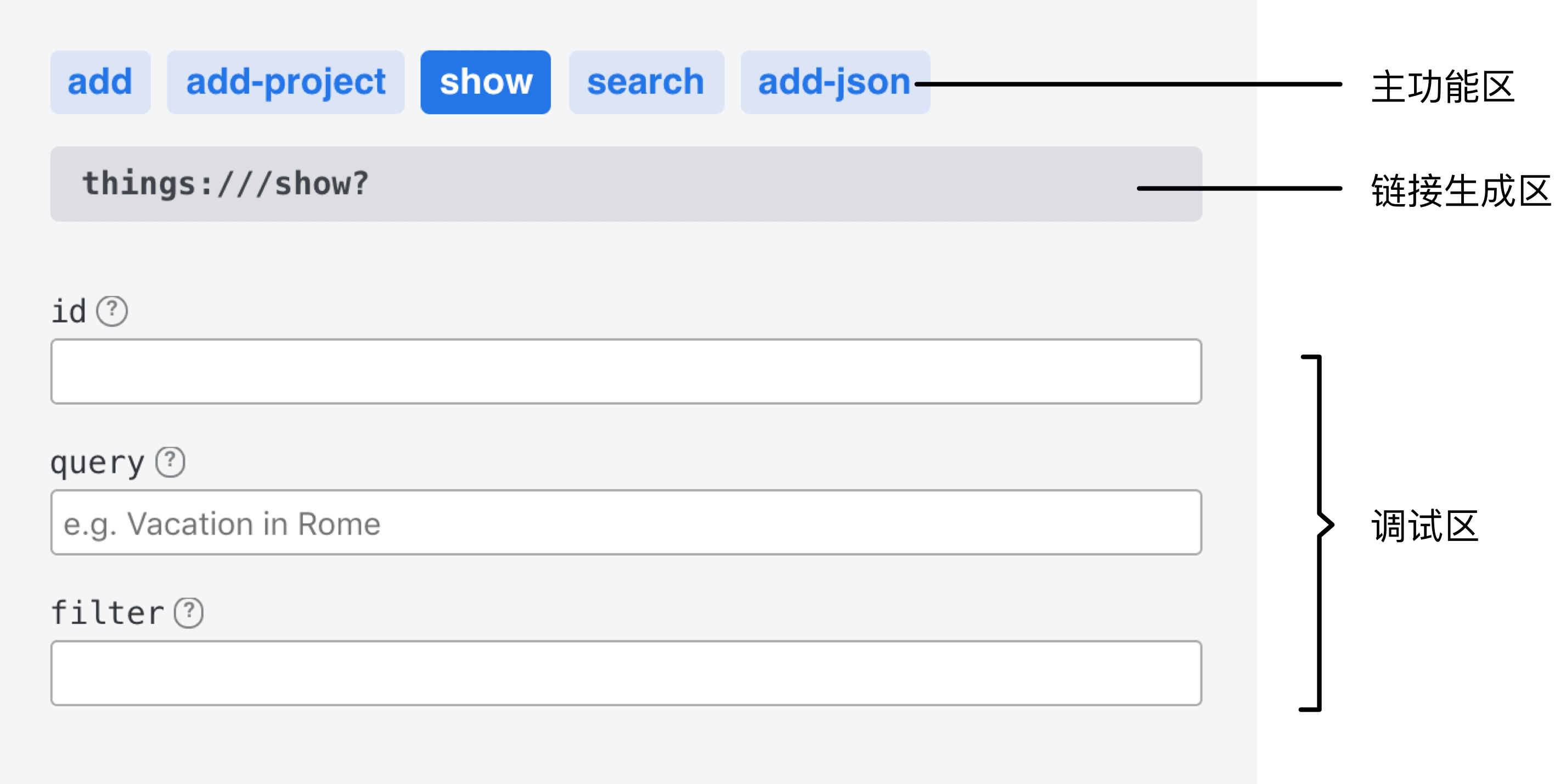Click the 调试区 annotation text
Image resolution: width=1566 pixels, height=784 pixels.
pyautogui.click(x=1425, y=526)
